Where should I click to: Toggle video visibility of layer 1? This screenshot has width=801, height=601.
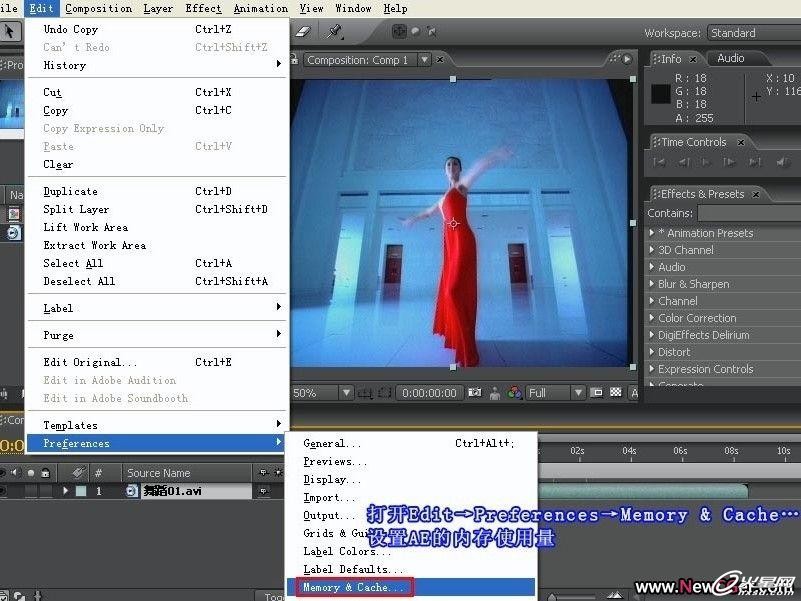click(x=4, y=491)
